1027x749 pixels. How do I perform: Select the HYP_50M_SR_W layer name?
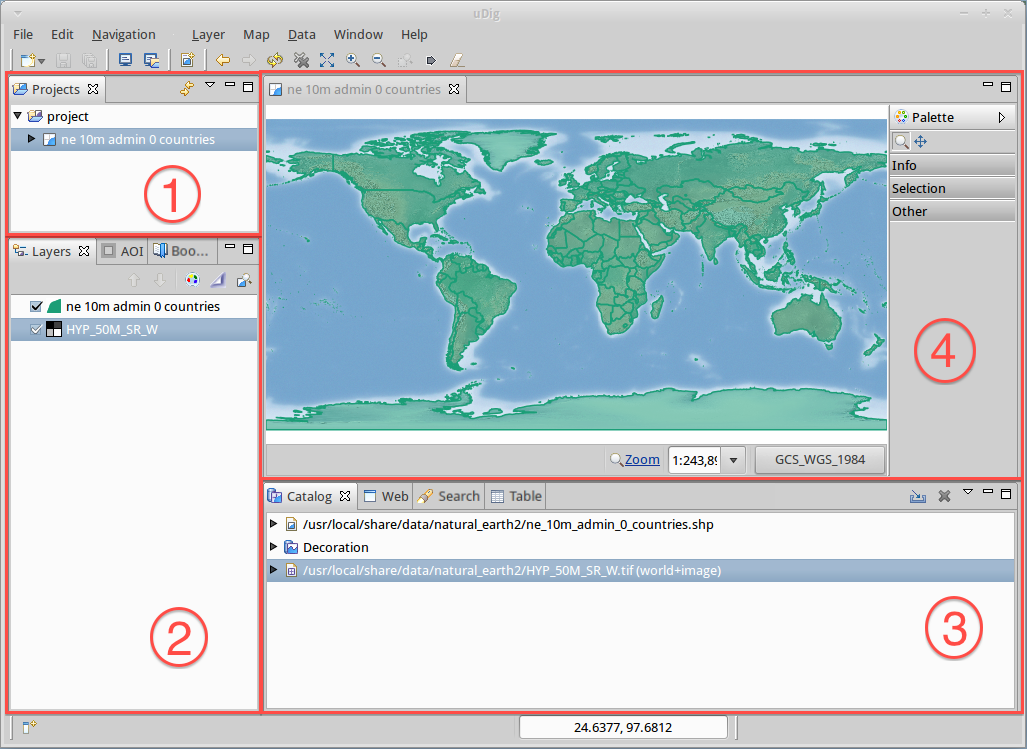112,329
